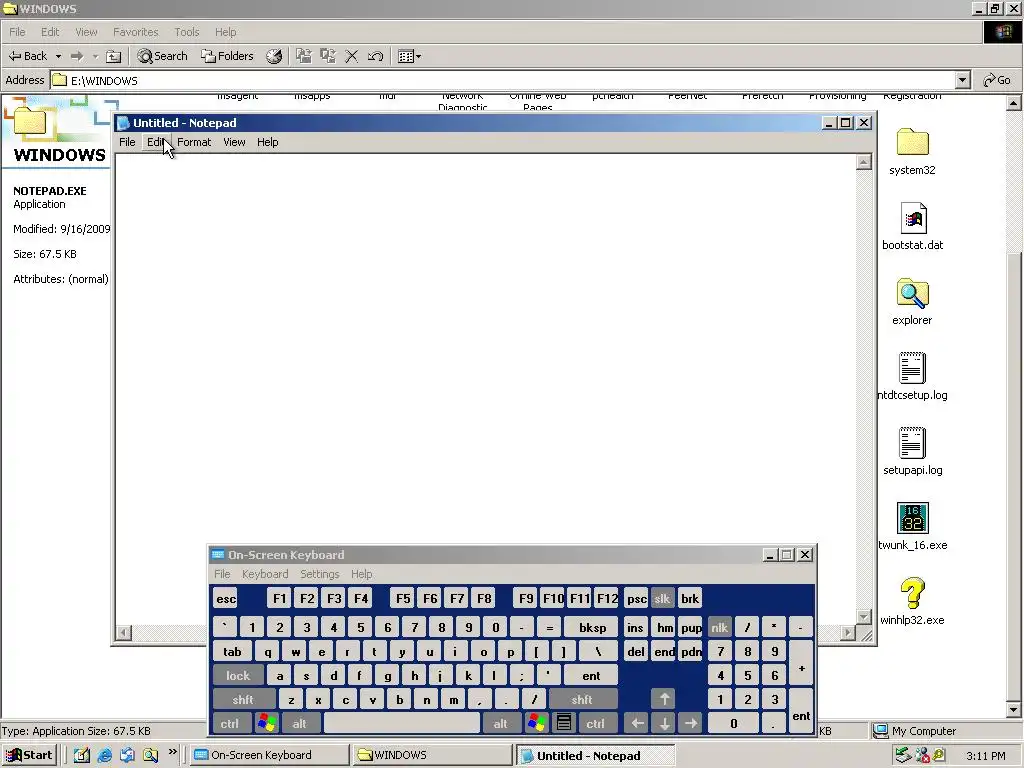Open Internet Explorer from Quick Launch
The image size is (1024, 768).
click(104, 755)
